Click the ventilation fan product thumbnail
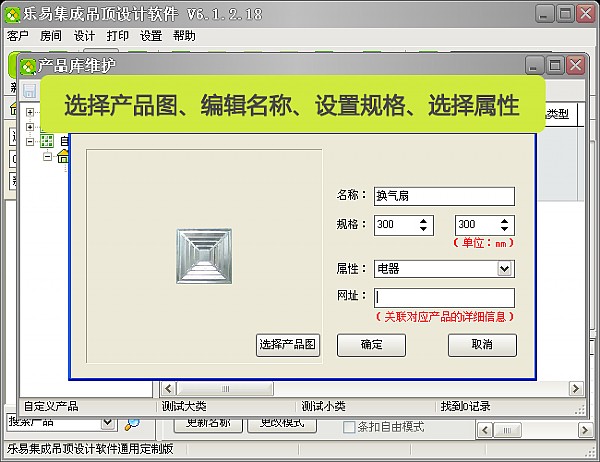 204,254
